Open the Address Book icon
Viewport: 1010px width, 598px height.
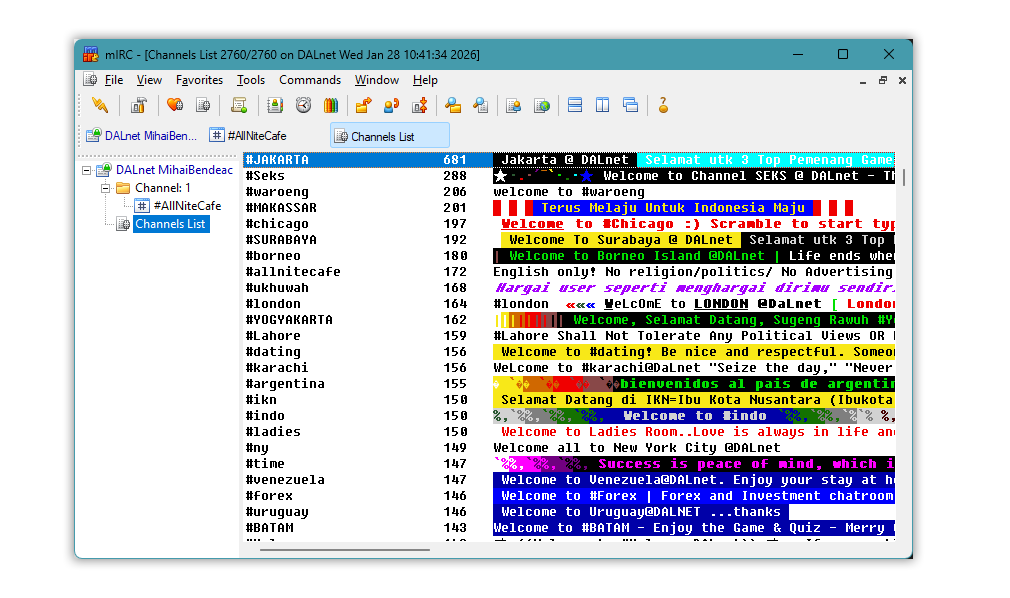pos(275,105)
